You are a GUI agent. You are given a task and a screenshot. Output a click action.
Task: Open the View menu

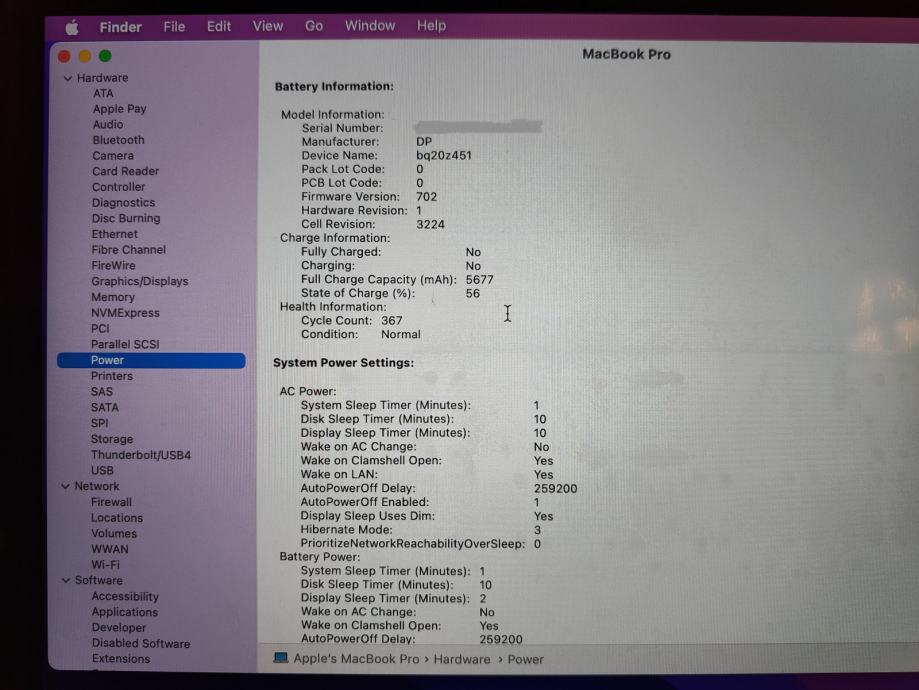tap(268, 26)
